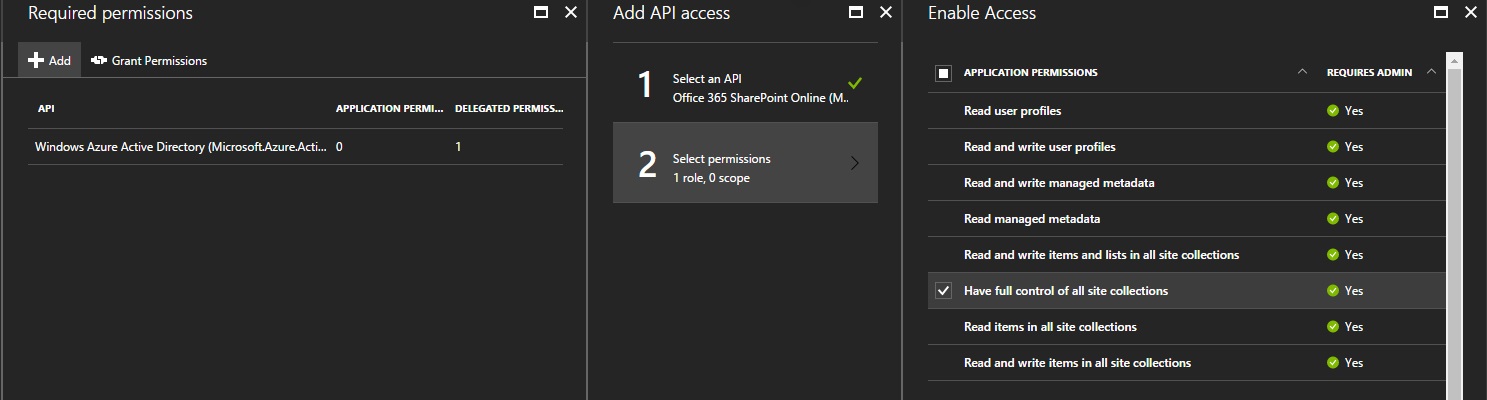Click the green checkmark on Select an API
Screen dimensions: 1487x400
click(853, 82)
